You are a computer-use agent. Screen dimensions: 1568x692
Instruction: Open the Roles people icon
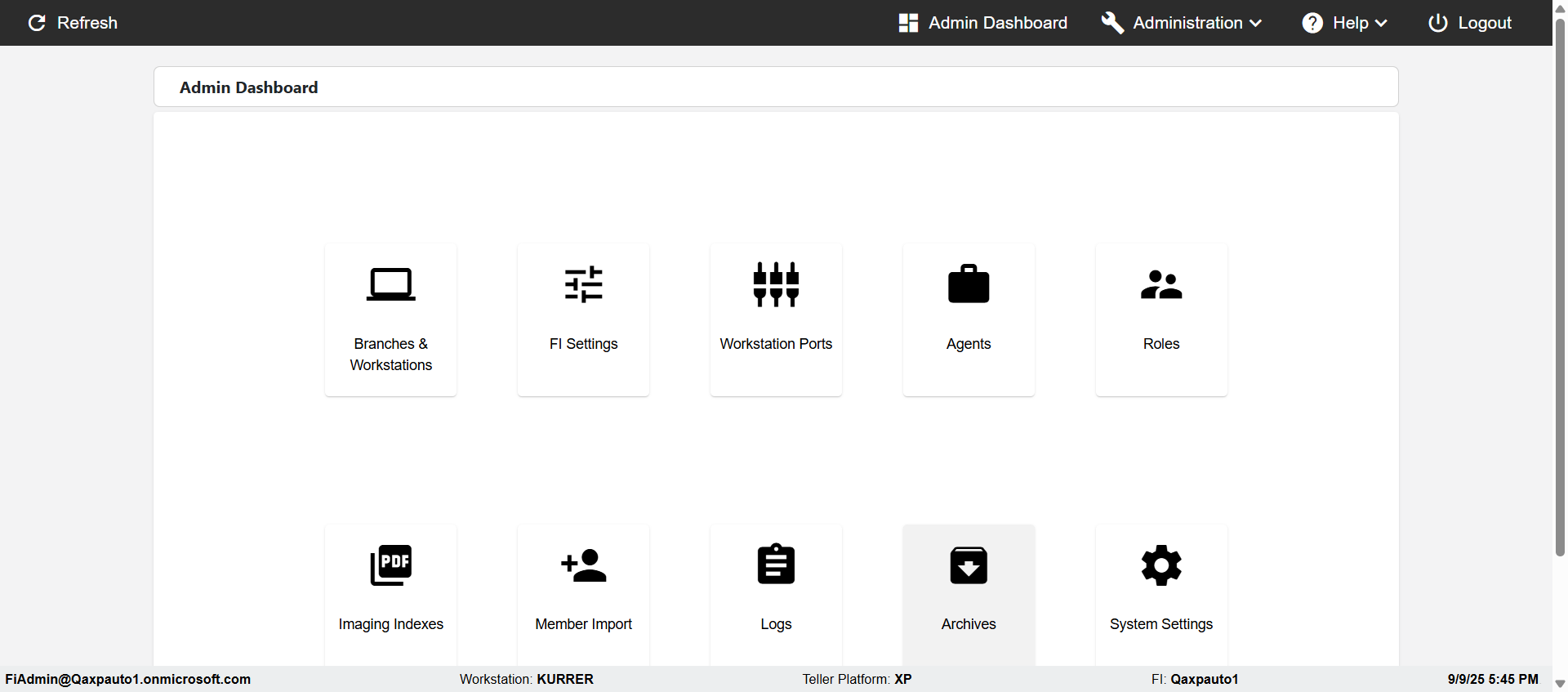tap(1161, 284)
